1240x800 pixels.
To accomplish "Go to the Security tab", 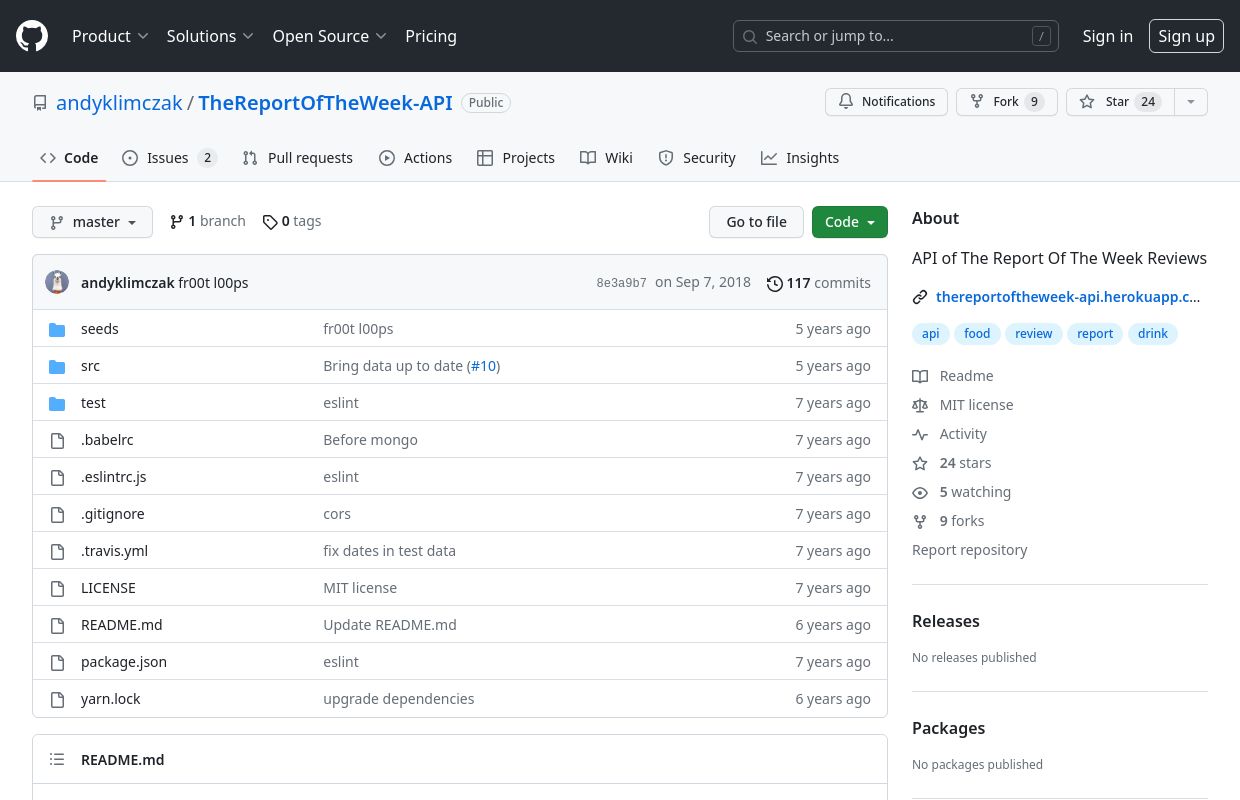I will (x=697, y=158).
